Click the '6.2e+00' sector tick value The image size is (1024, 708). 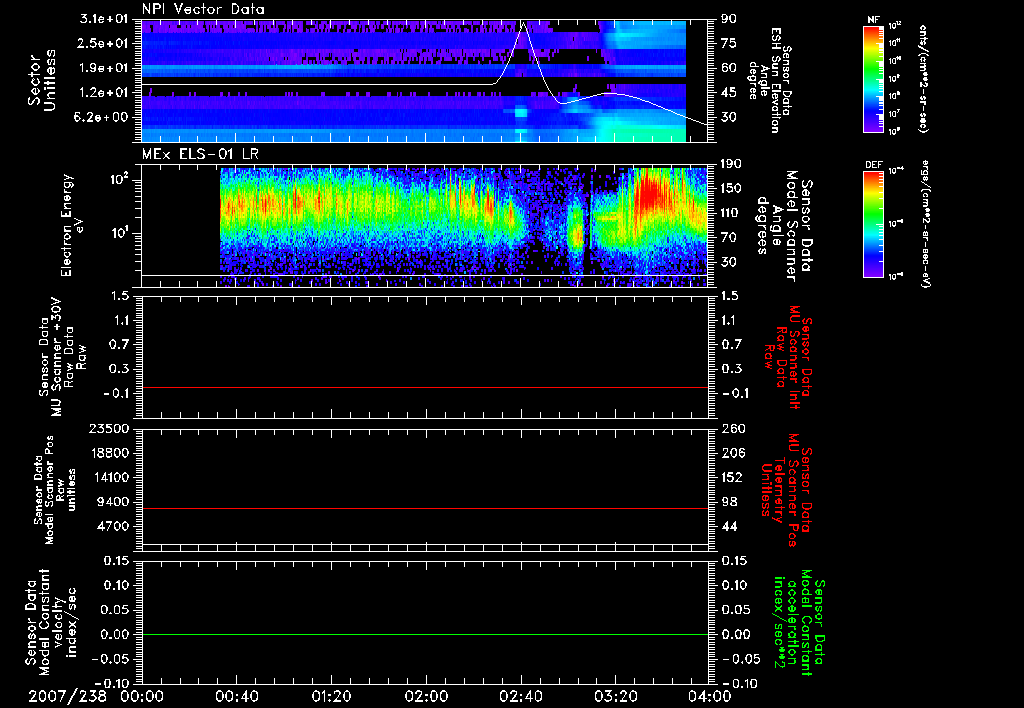tap(102, 117)
